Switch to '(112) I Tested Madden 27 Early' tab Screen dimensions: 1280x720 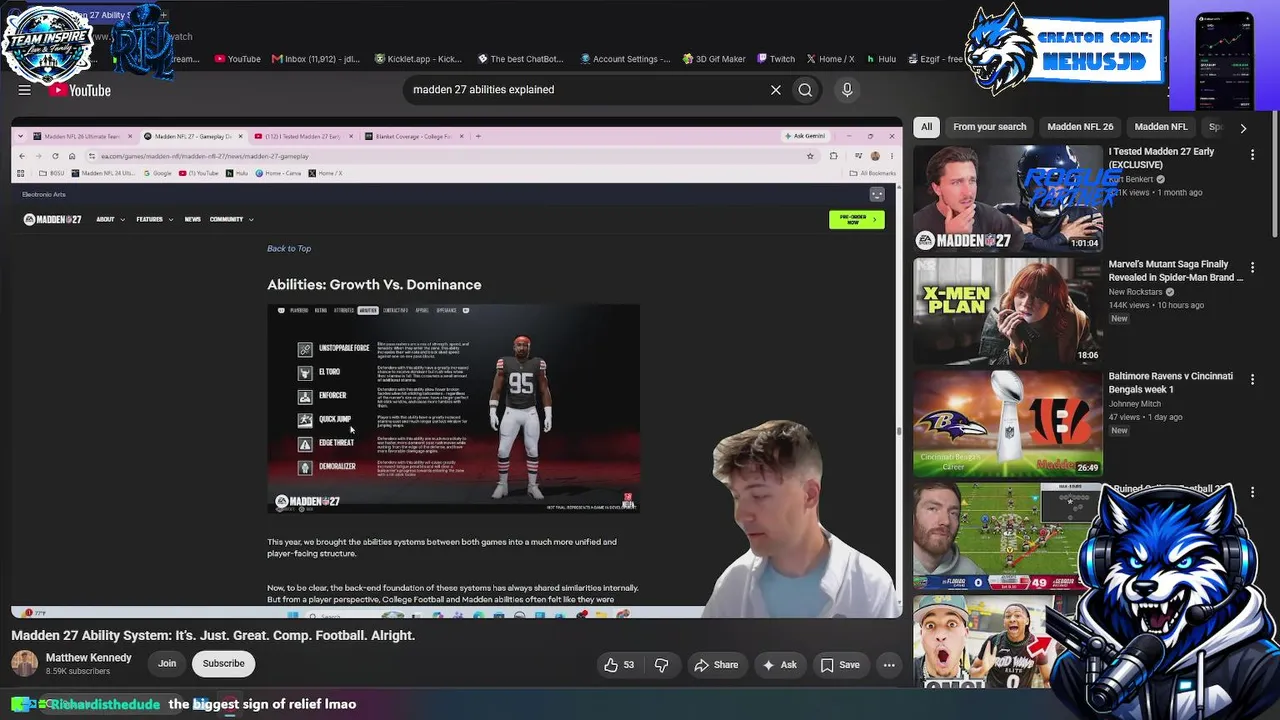[302, 136]
